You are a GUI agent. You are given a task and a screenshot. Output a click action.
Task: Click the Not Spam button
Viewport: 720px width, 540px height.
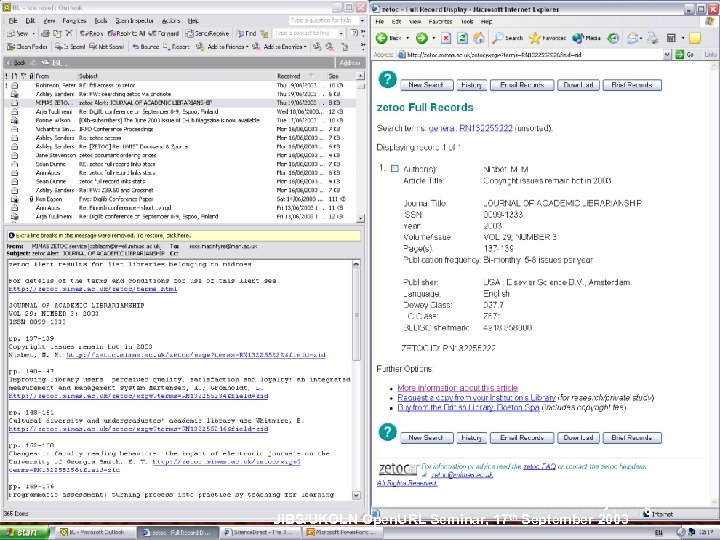pyautogui.click(x=106, y=46)
